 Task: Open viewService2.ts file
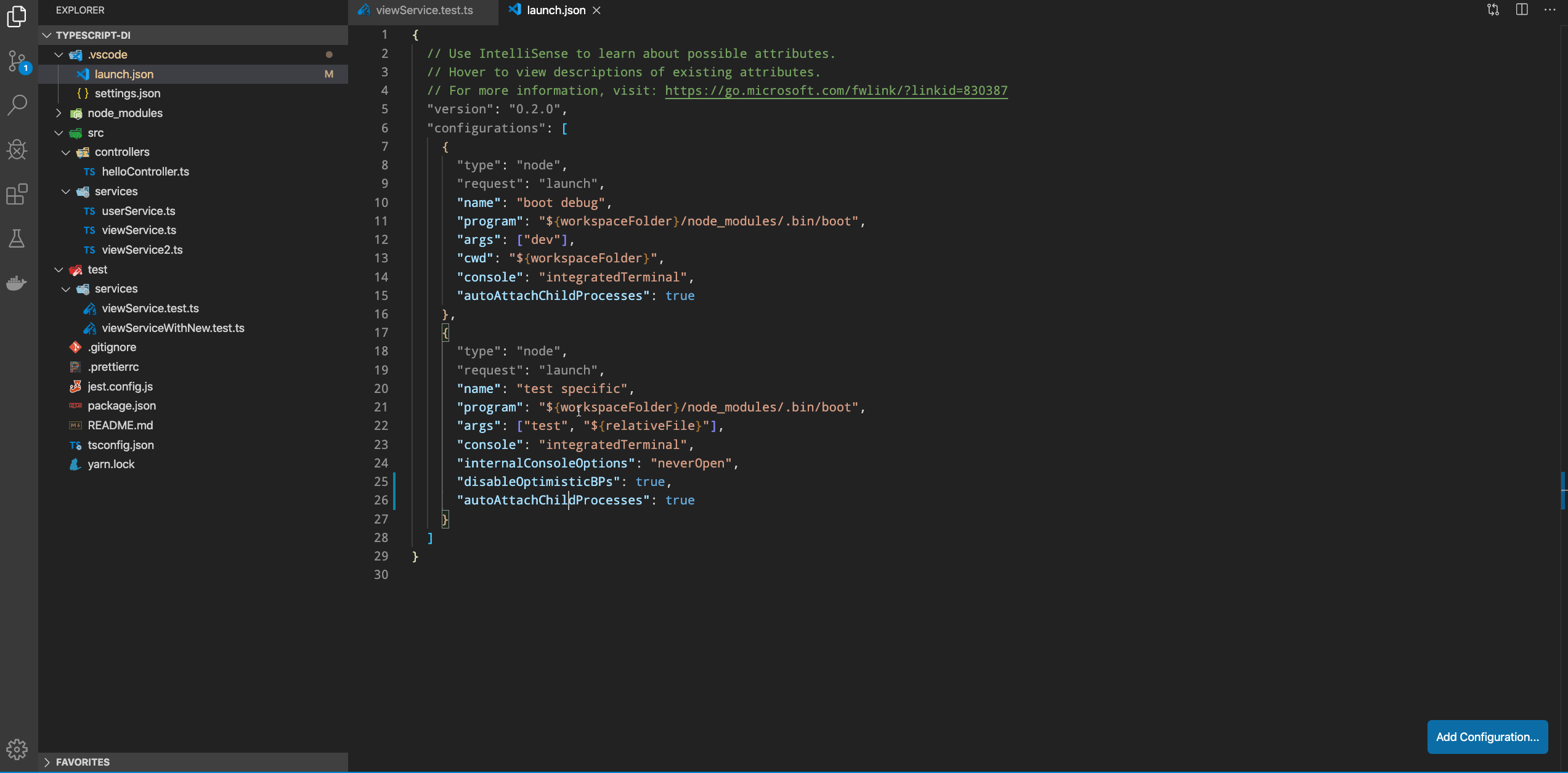[193, 250]
